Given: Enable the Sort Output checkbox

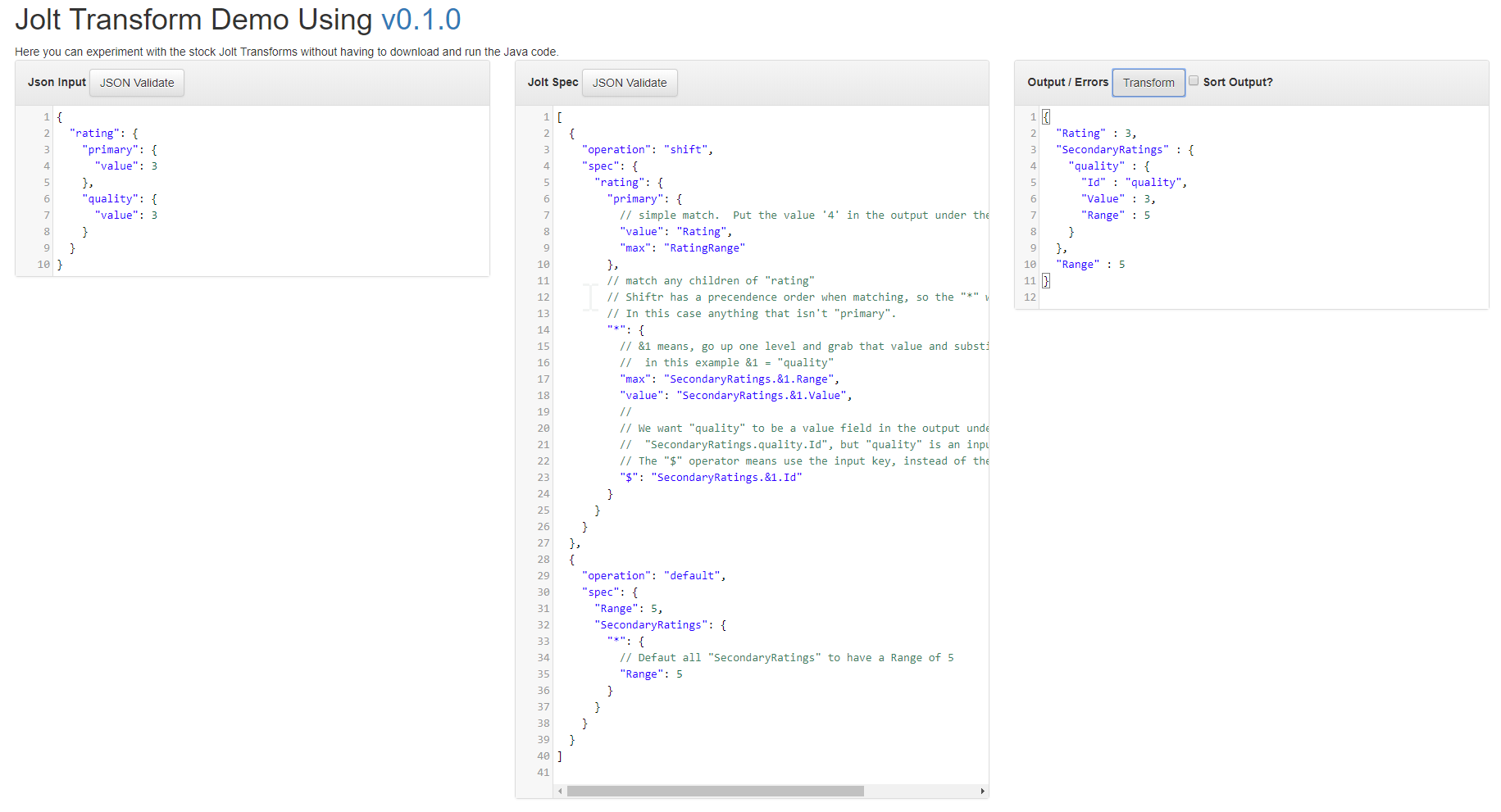Looking at the screenshot, I should [x=1194, y=79].
